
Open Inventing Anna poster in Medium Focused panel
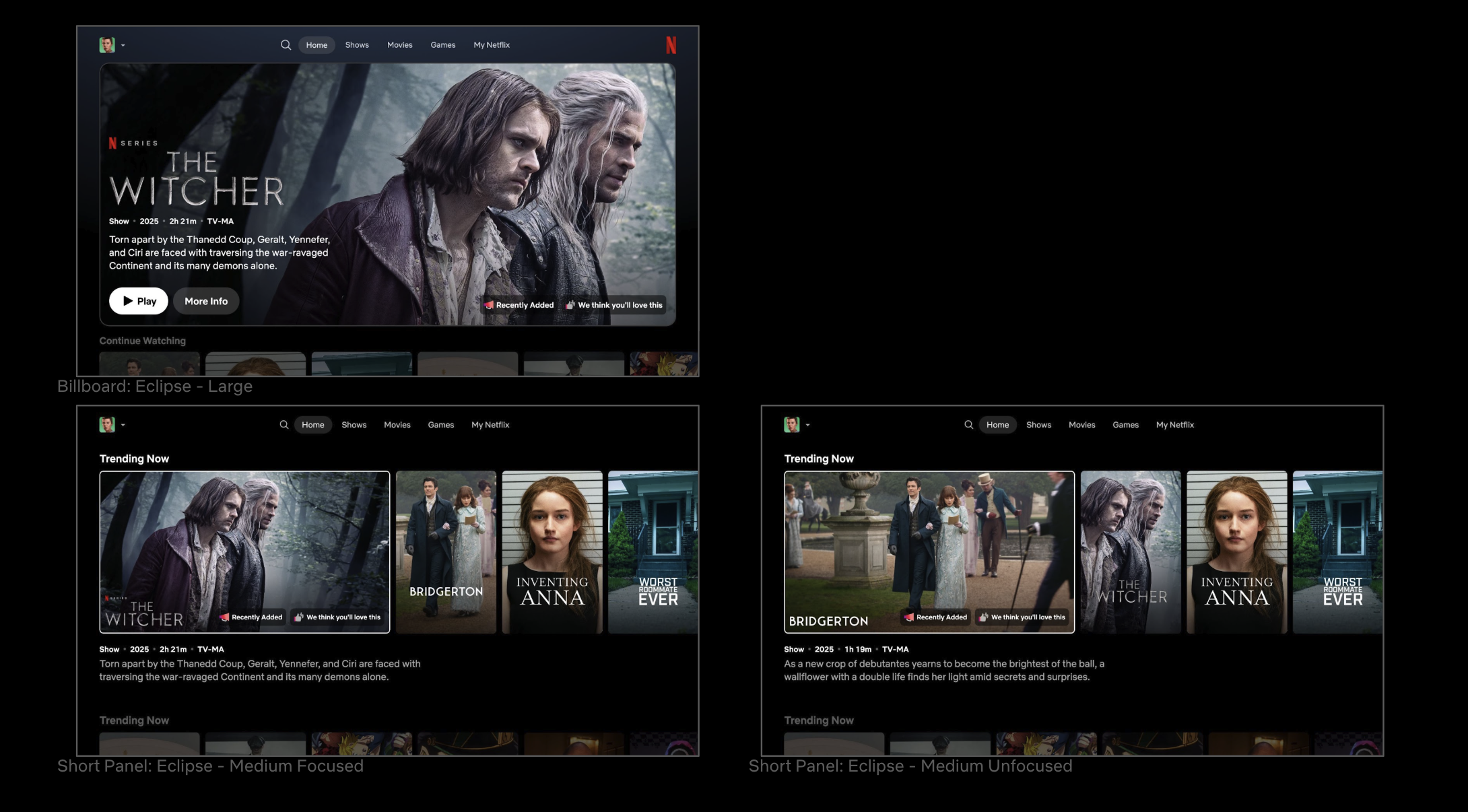(x=552, y=552)
